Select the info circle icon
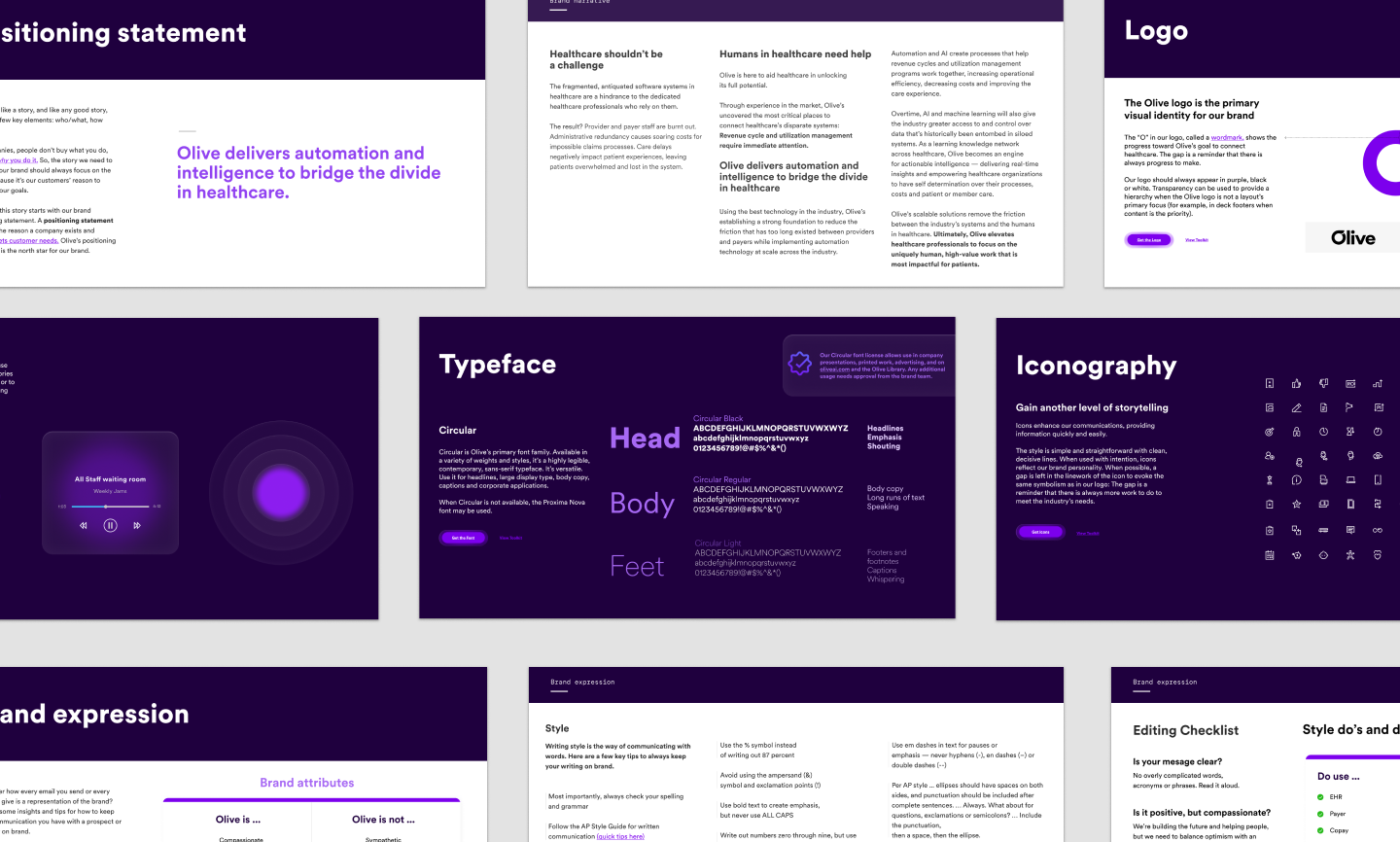Image resolution: width=1400 pixels, height=842 pixels. (1296, 480)
